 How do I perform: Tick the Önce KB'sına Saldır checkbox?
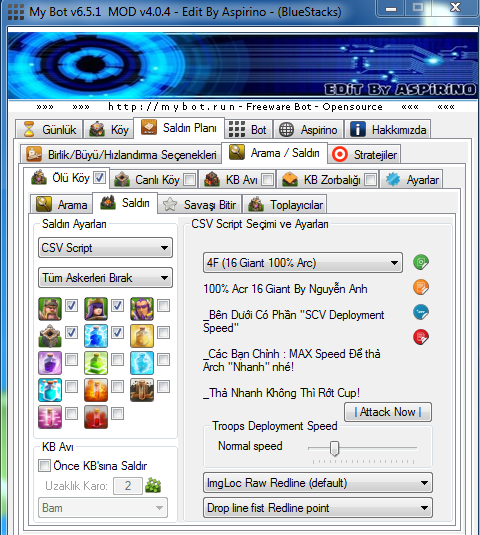pyautogui.click(x=44, y=466)
